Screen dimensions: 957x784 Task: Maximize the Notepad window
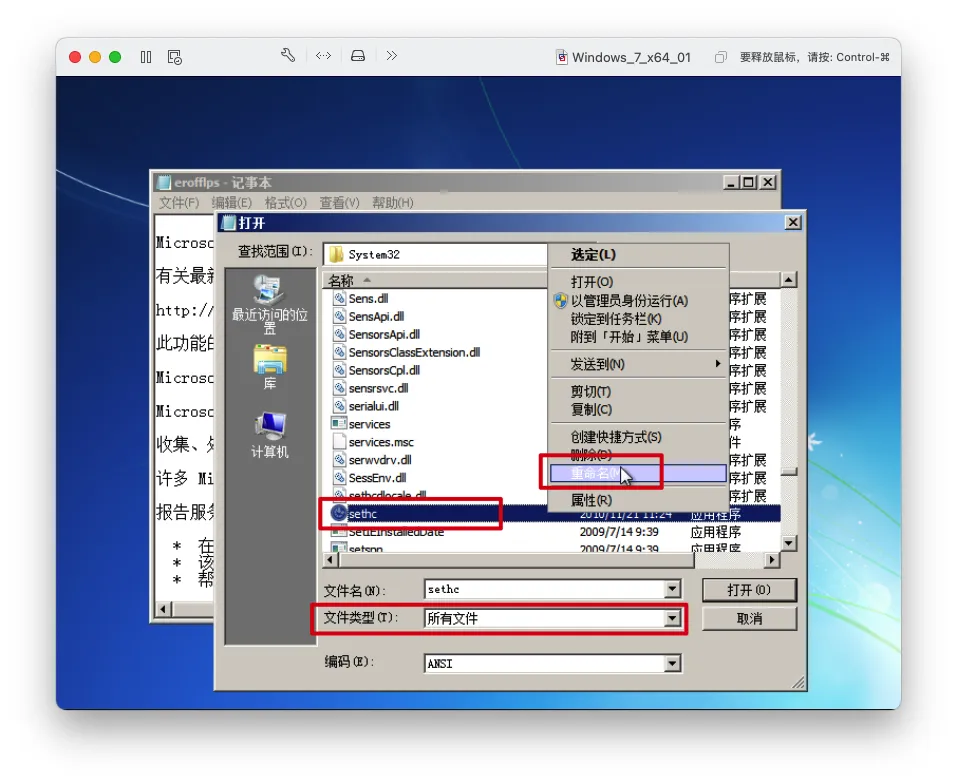click(x=749, y=182)
